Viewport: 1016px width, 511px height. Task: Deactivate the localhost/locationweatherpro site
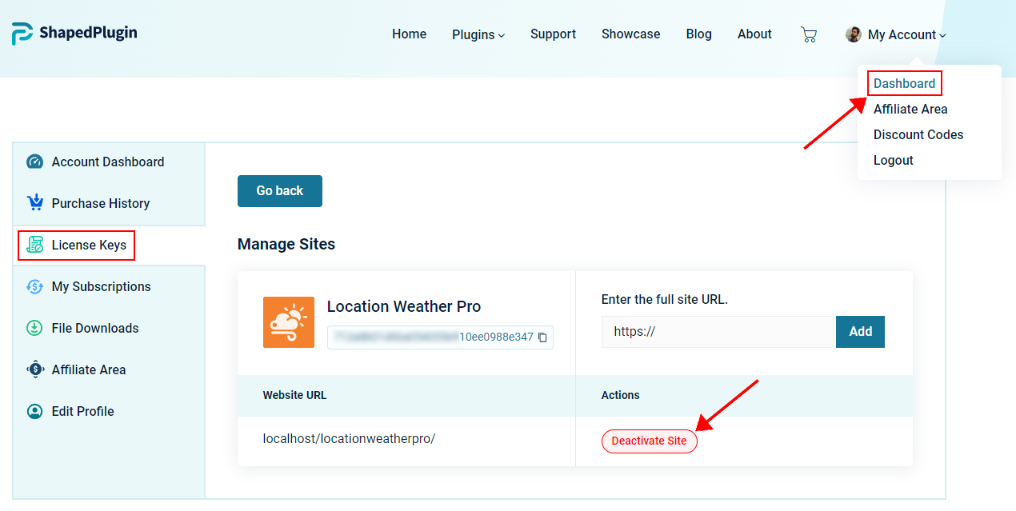point(649,441)
